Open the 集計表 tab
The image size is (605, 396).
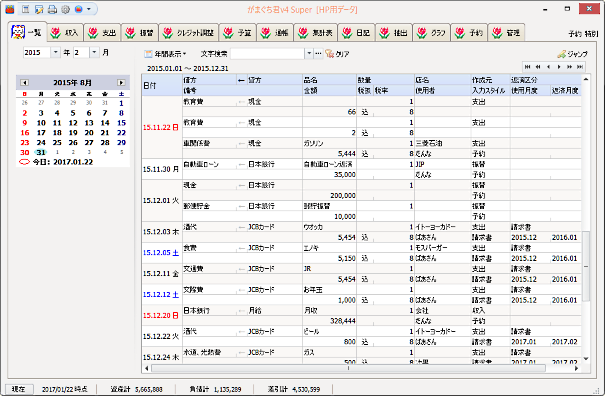(316, 33)
